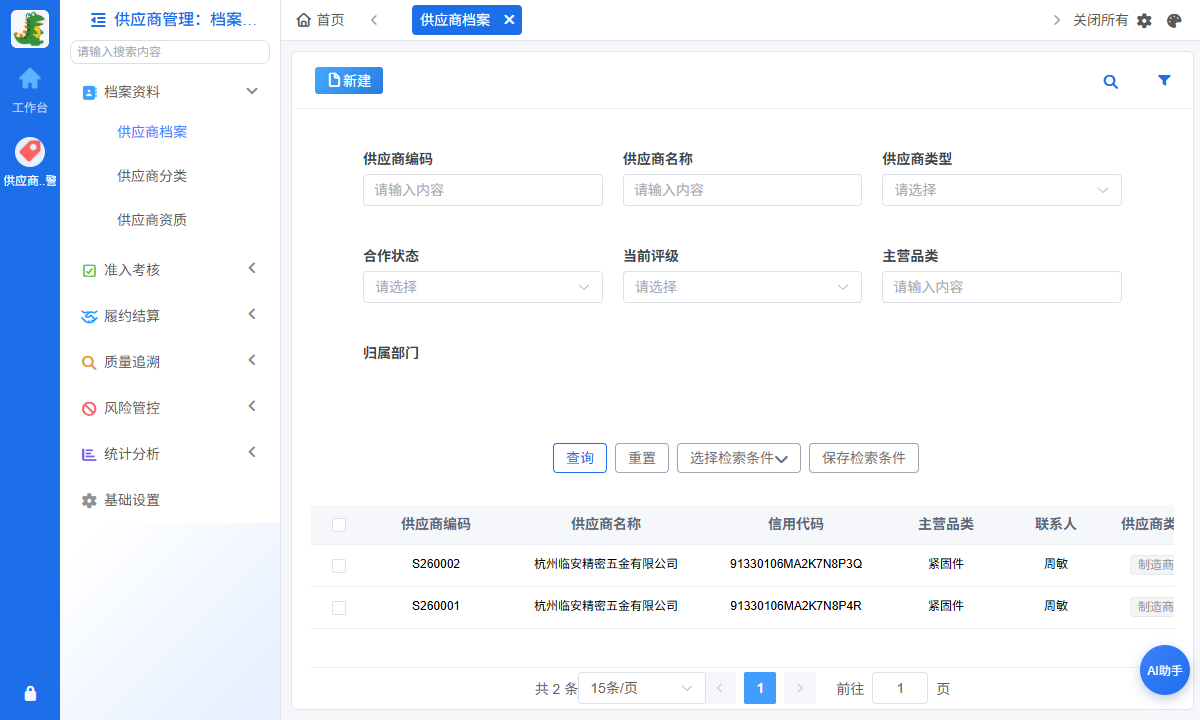Focus the sidebar search input 请输入搜索内容
This screenshot has height=720, width=1200.
(170, 52)
